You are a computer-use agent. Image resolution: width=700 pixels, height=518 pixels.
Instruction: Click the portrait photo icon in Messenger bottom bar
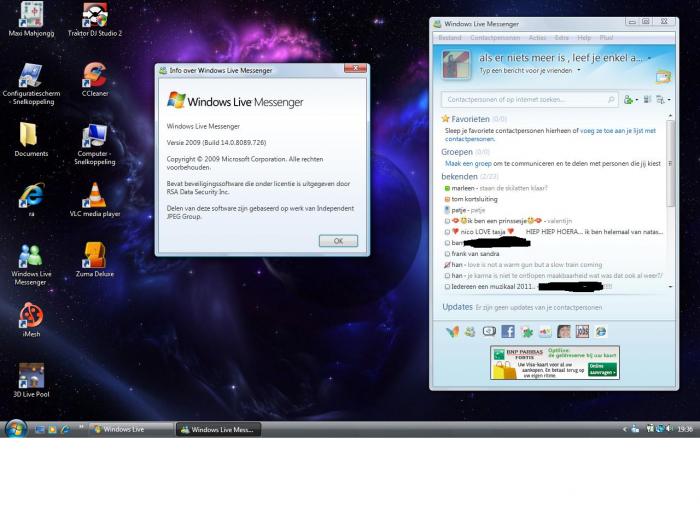point(564,331)
